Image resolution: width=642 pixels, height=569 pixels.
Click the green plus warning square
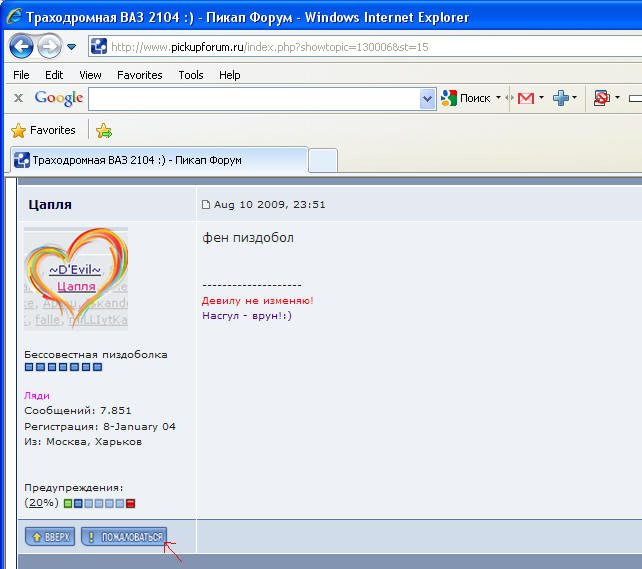[67, 503]
